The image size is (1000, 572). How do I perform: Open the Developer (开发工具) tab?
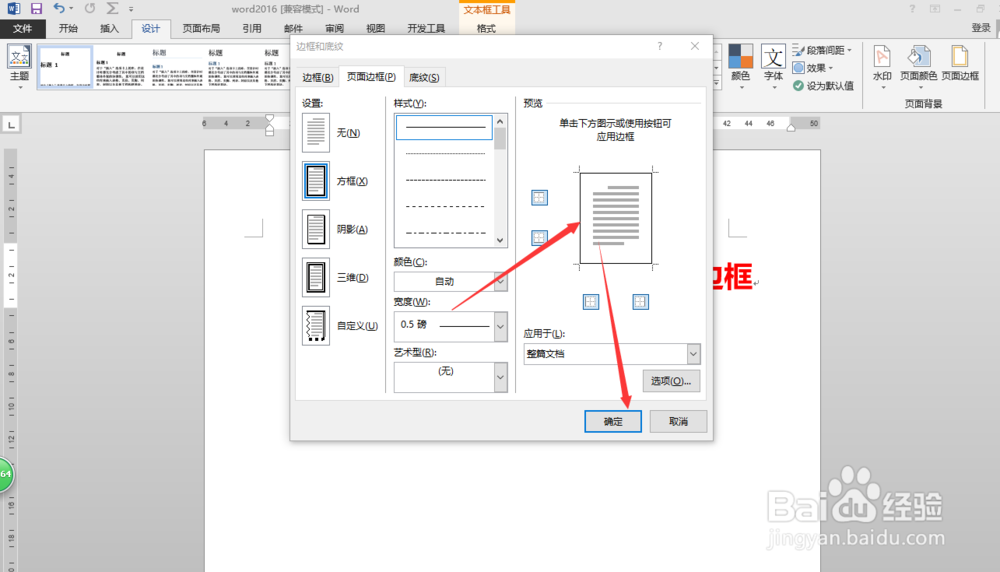coord(426,28)
